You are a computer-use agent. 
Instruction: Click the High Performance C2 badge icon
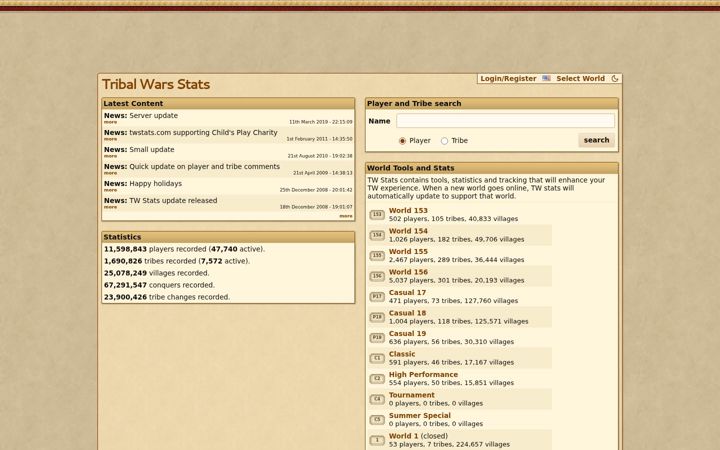[x=377, y=379]
